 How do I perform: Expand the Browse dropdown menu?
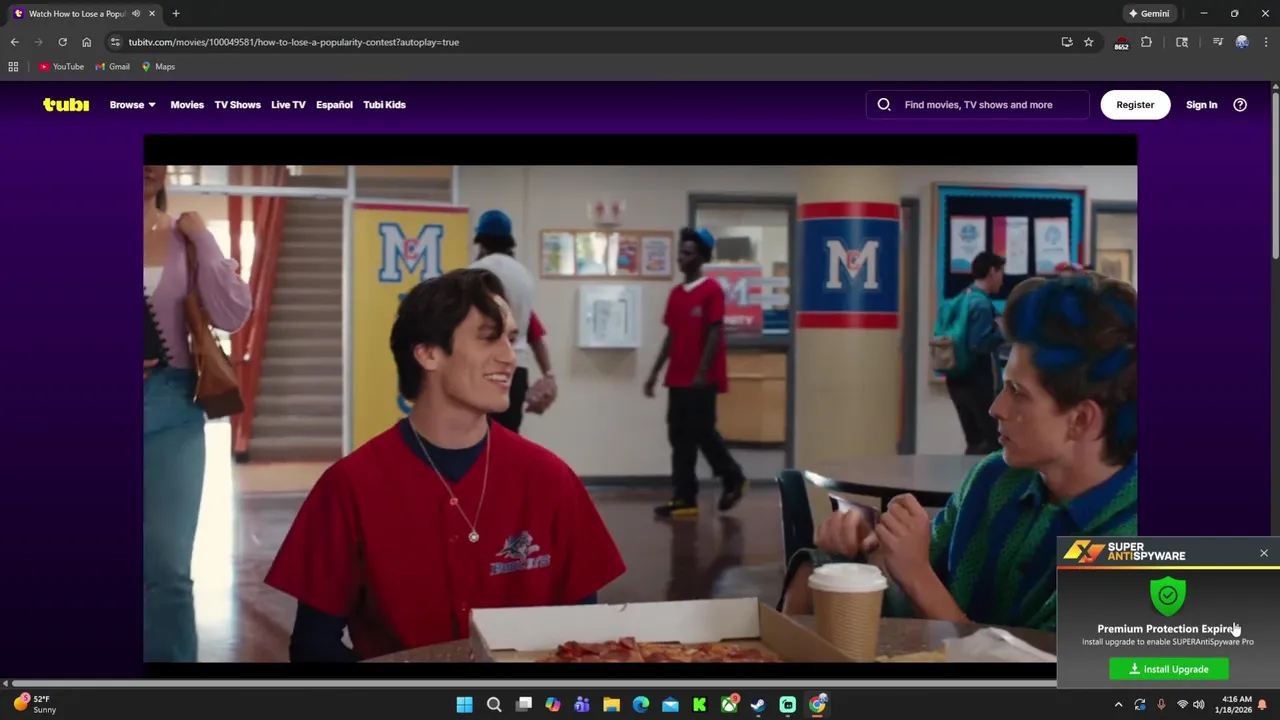pyautogui.click(x=132, y=104)
